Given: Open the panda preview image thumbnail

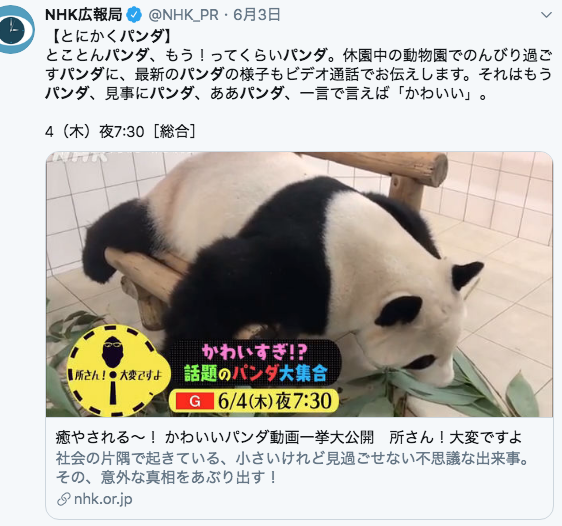Looking at the screenshot, I should point(300,284).
